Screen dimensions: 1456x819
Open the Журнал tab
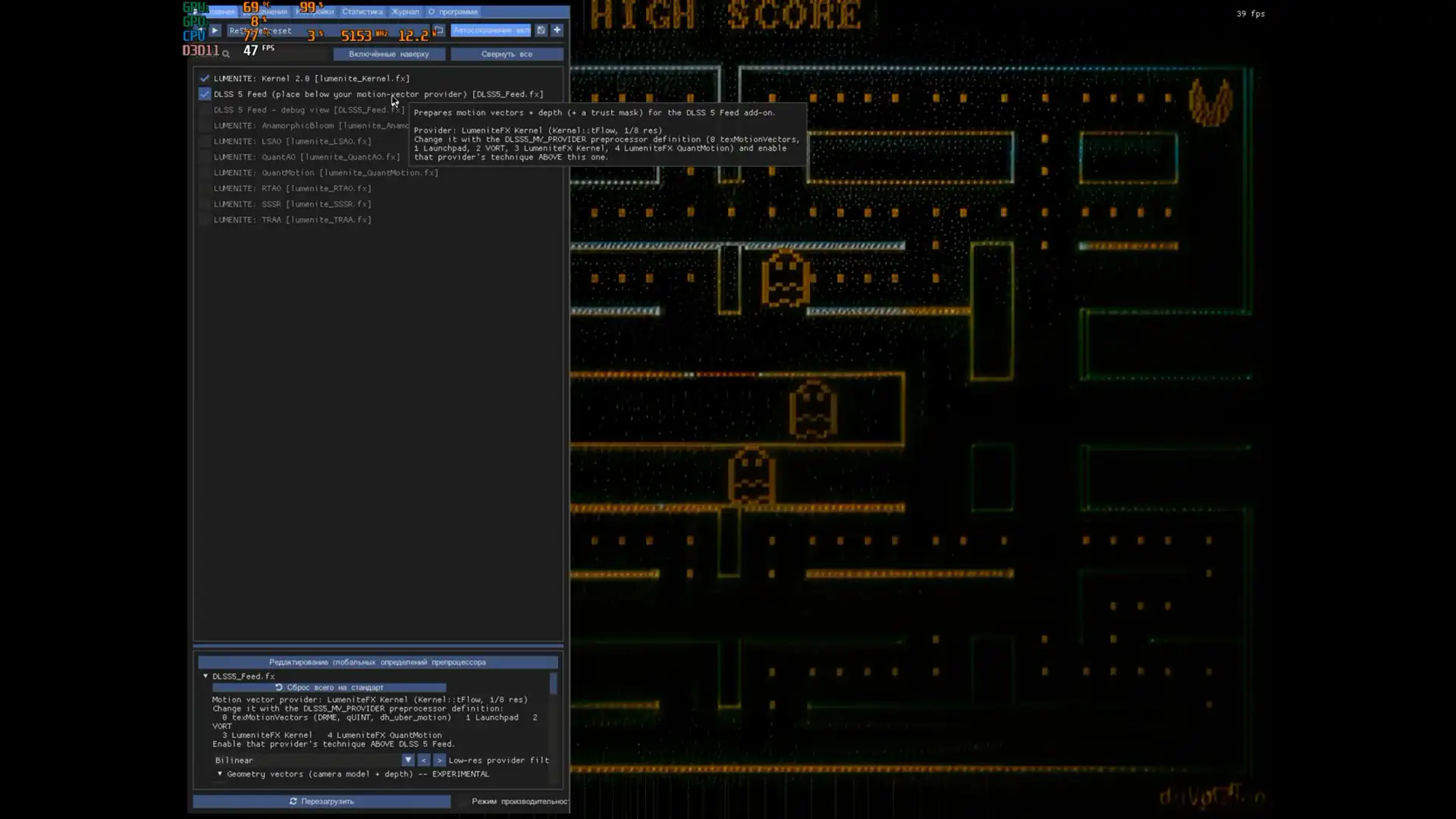(405, 11)
